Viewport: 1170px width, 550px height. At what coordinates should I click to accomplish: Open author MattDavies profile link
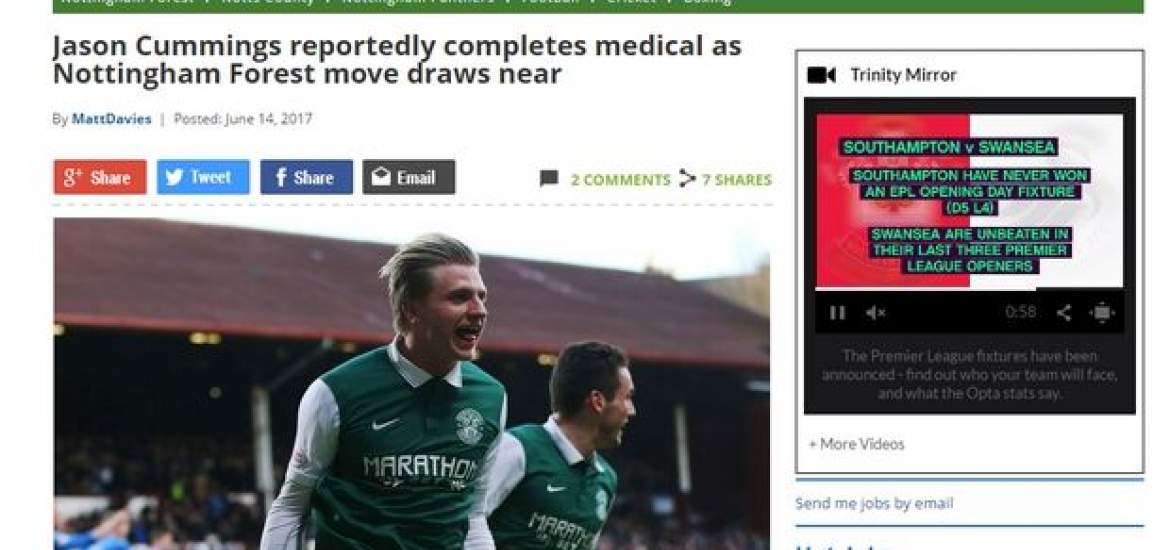coord(111,119)
